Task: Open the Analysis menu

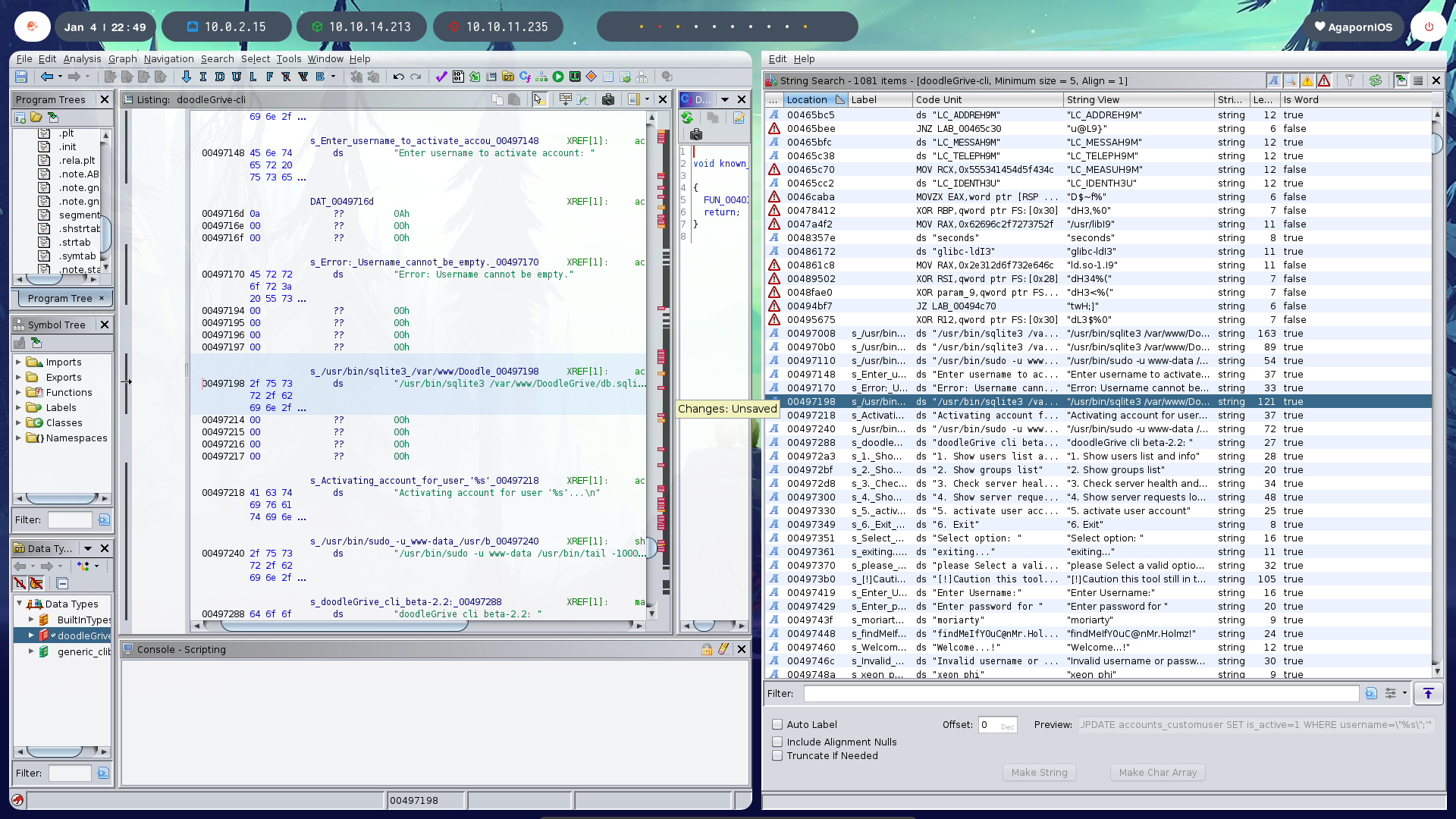Action: click(x=82, y=58)
